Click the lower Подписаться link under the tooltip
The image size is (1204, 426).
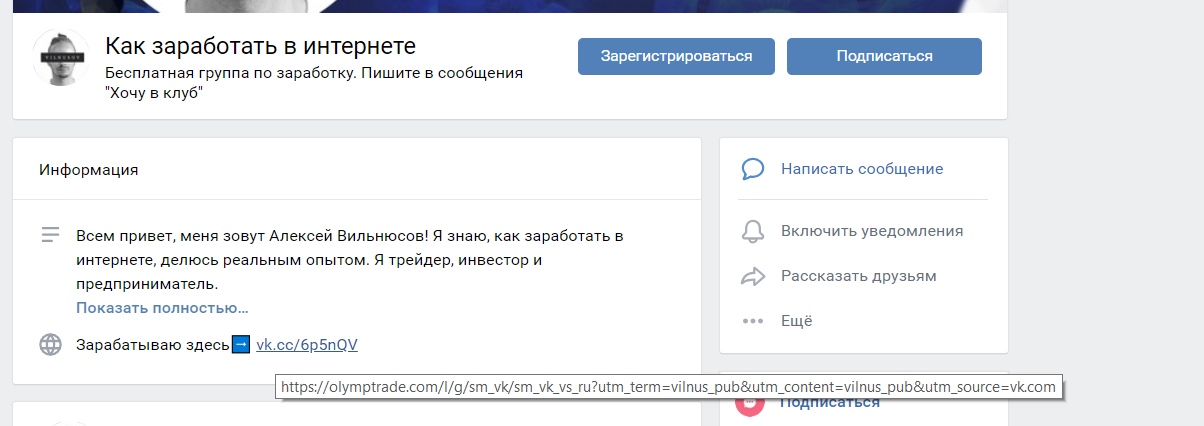click(830, 403)
